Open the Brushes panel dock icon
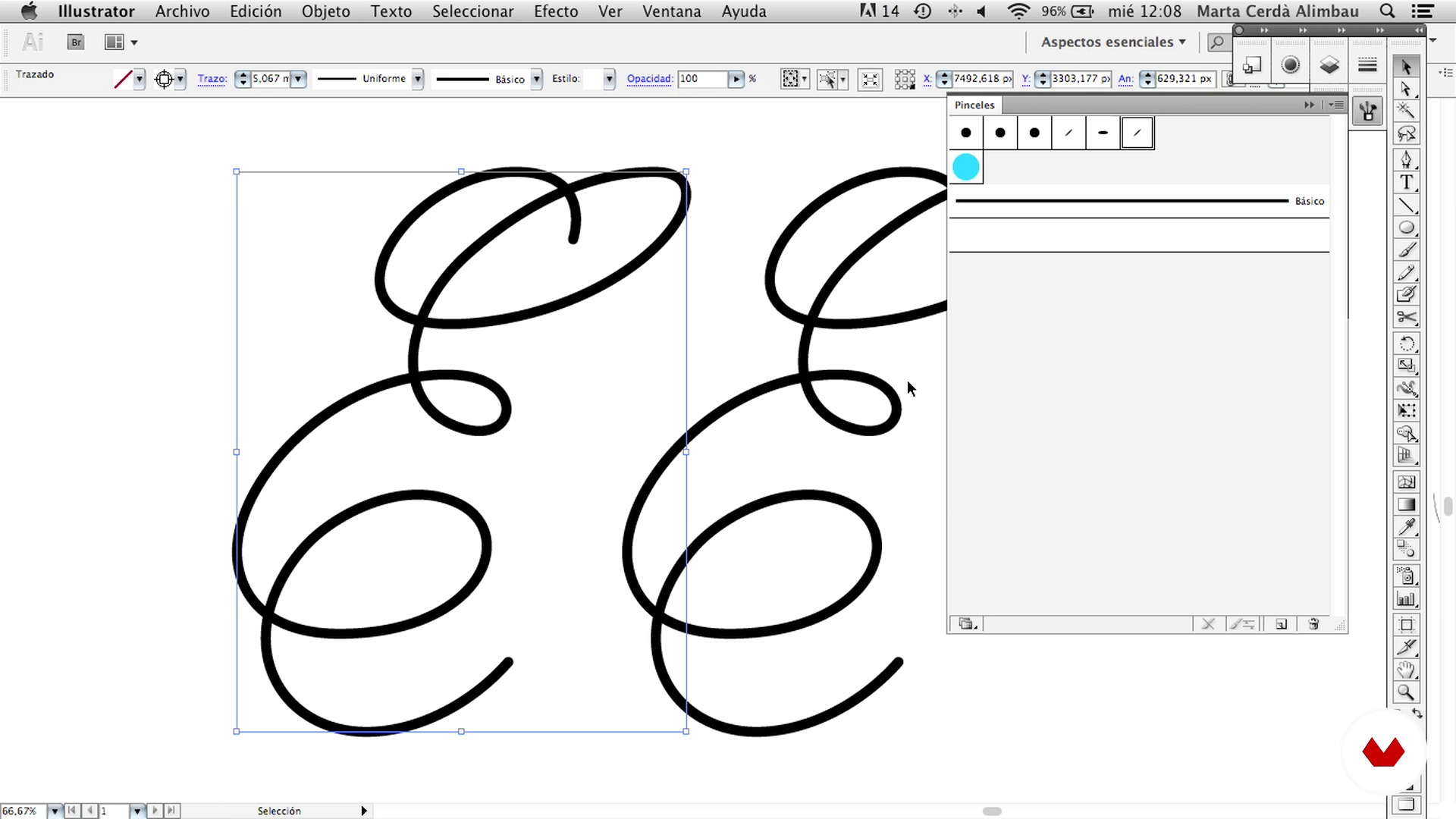Viewport: 1456px width, 819px height. 1368,112
